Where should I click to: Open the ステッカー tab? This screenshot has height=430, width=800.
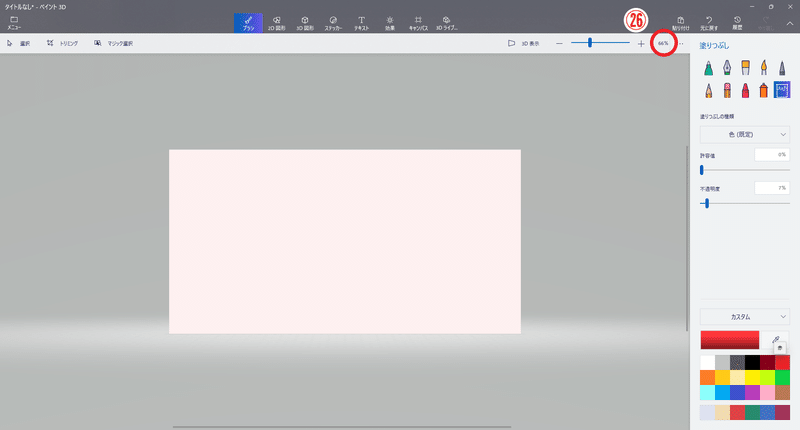click(x=333, y=23)
